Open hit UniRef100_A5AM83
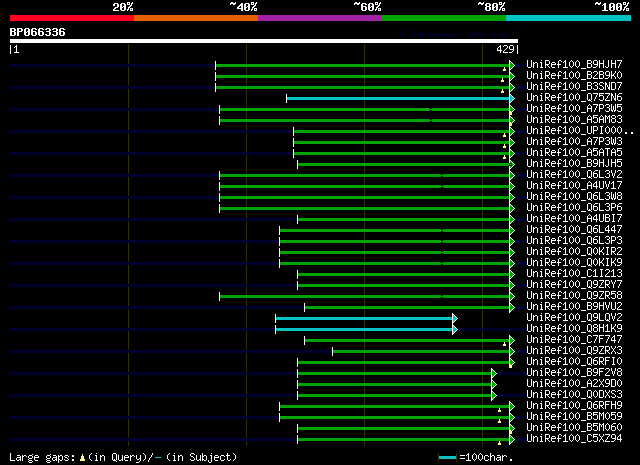The height and width of the screenshot is (465, 640). click(x=574, y=120)
